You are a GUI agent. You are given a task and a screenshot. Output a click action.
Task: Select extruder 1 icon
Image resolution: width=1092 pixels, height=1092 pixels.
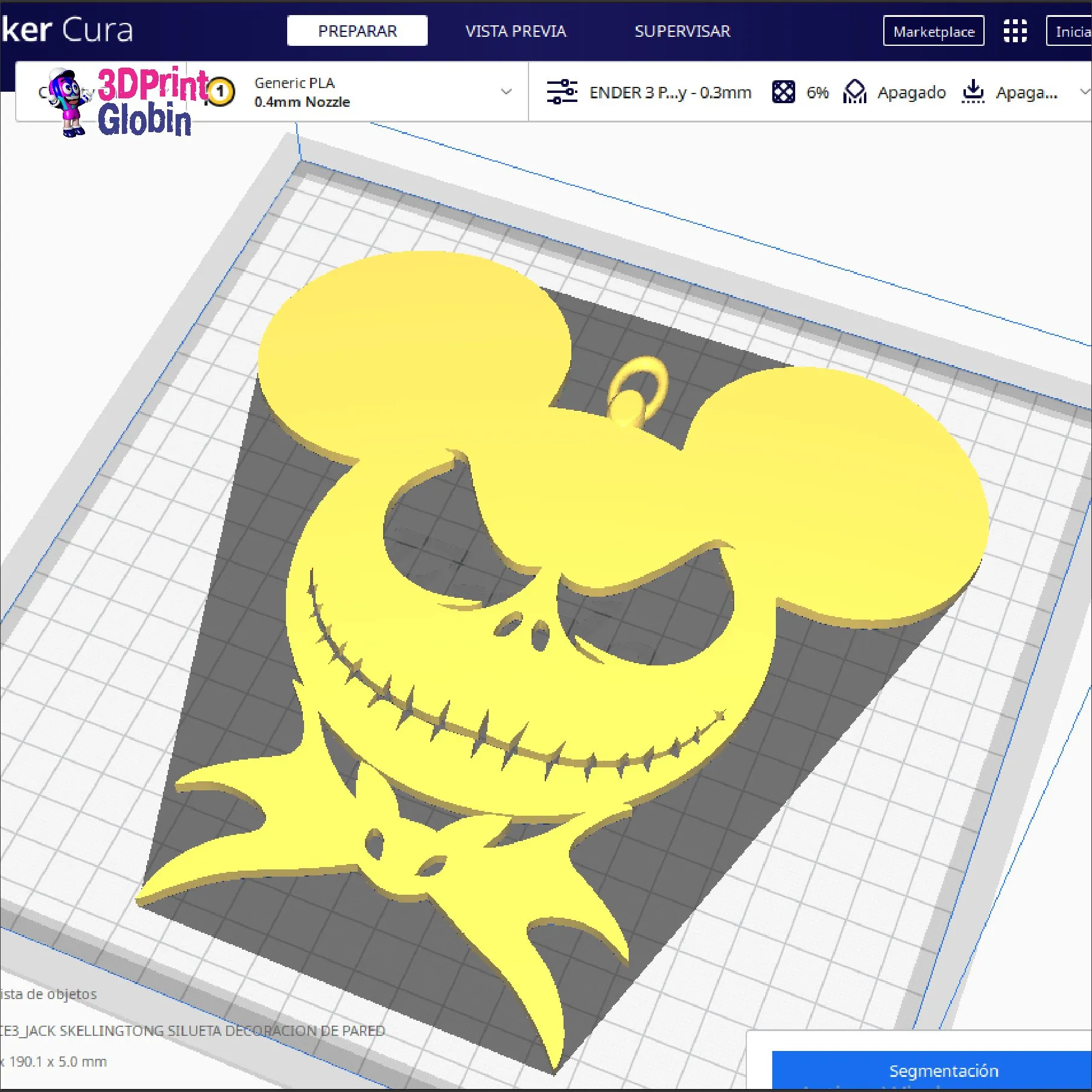click(x=220, y=92)
